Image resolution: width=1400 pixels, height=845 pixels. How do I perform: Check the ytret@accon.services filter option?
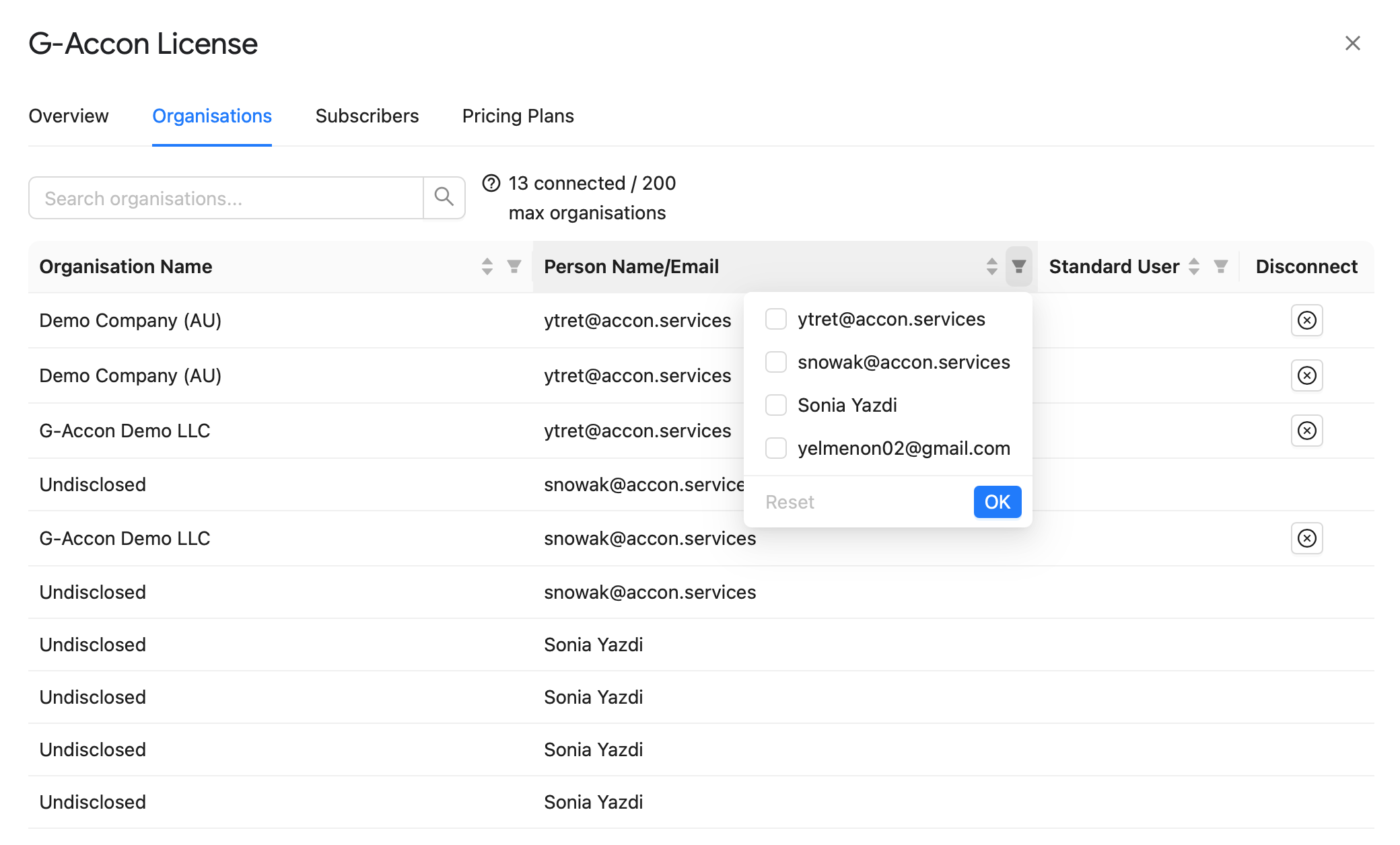[776, 319]
